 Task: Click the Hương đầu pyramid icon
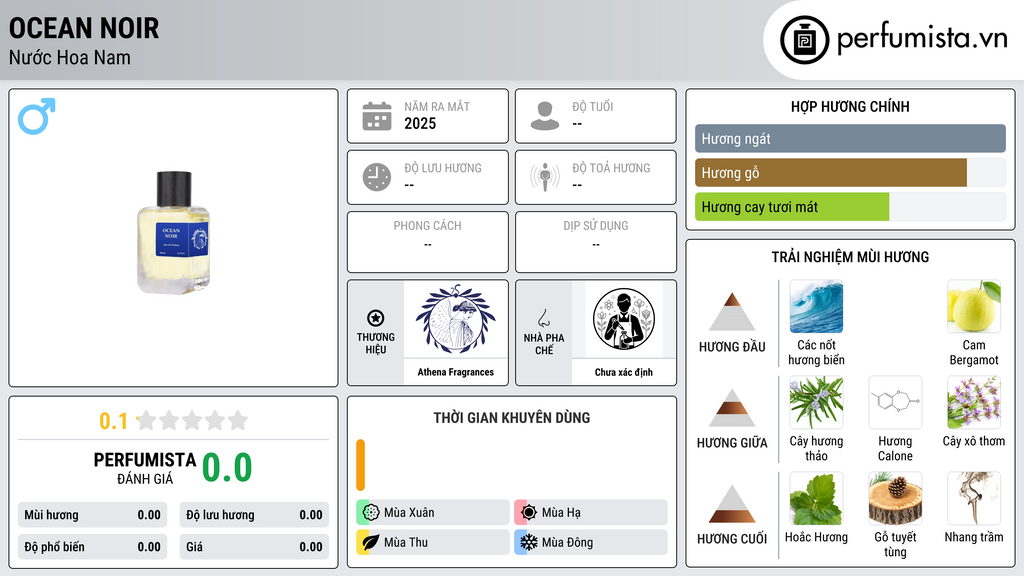pyautogui.click(x=732, y=312)
